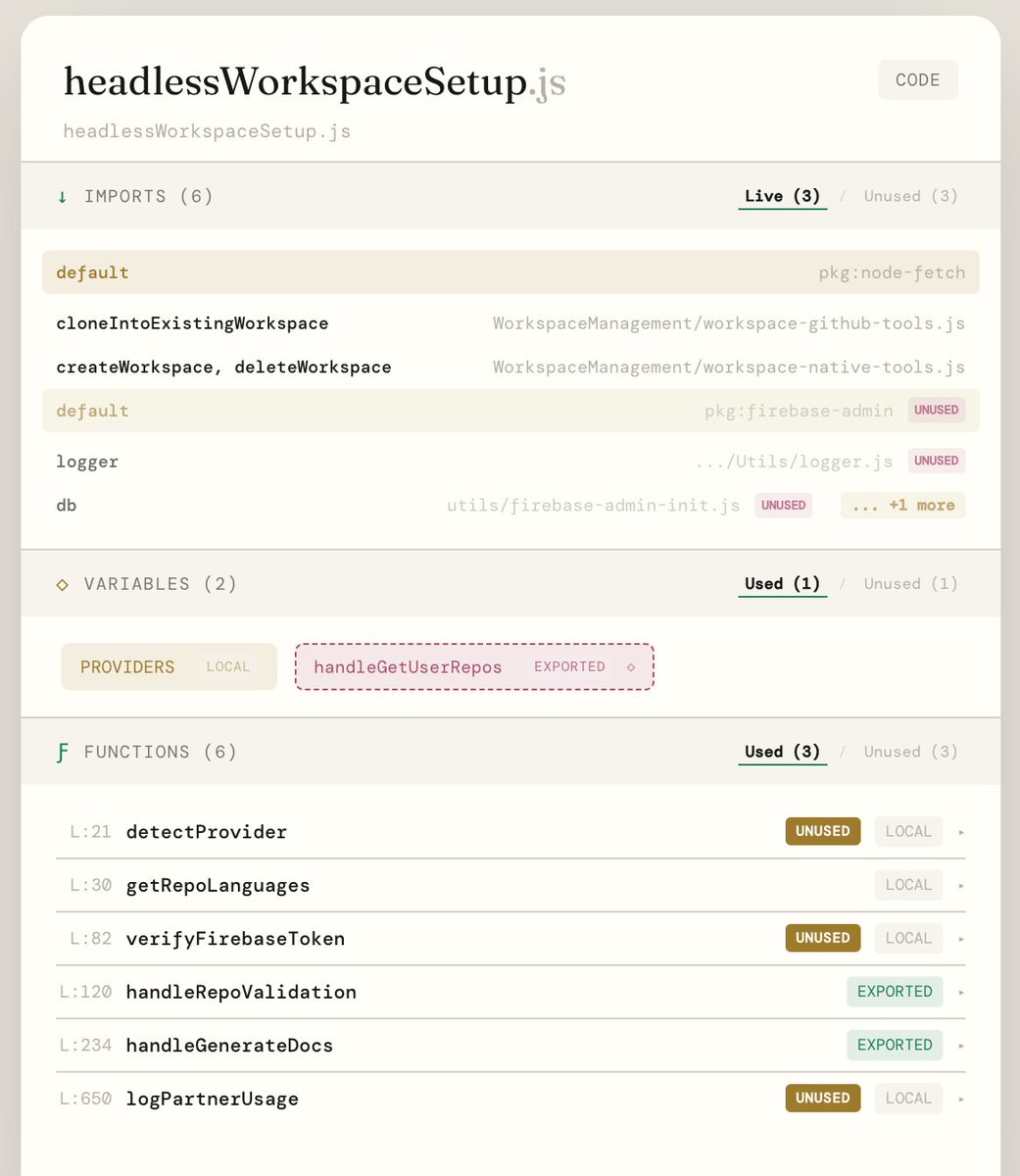
Task: Click the CODE button
Action: [918, 80]
